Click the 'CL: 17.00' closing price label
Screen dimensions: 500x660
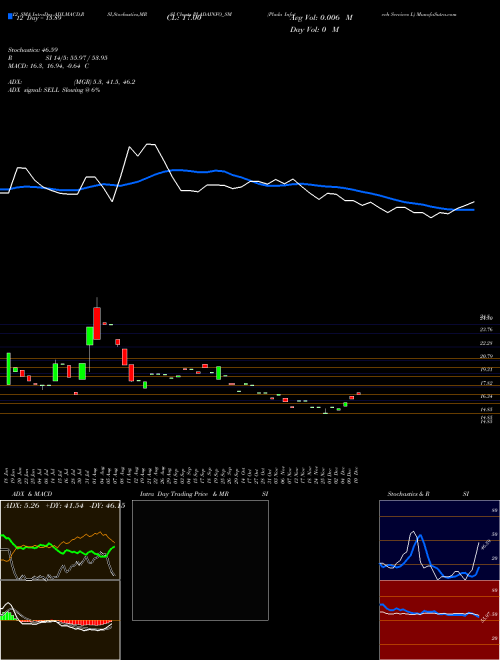(x=184, y=18)
